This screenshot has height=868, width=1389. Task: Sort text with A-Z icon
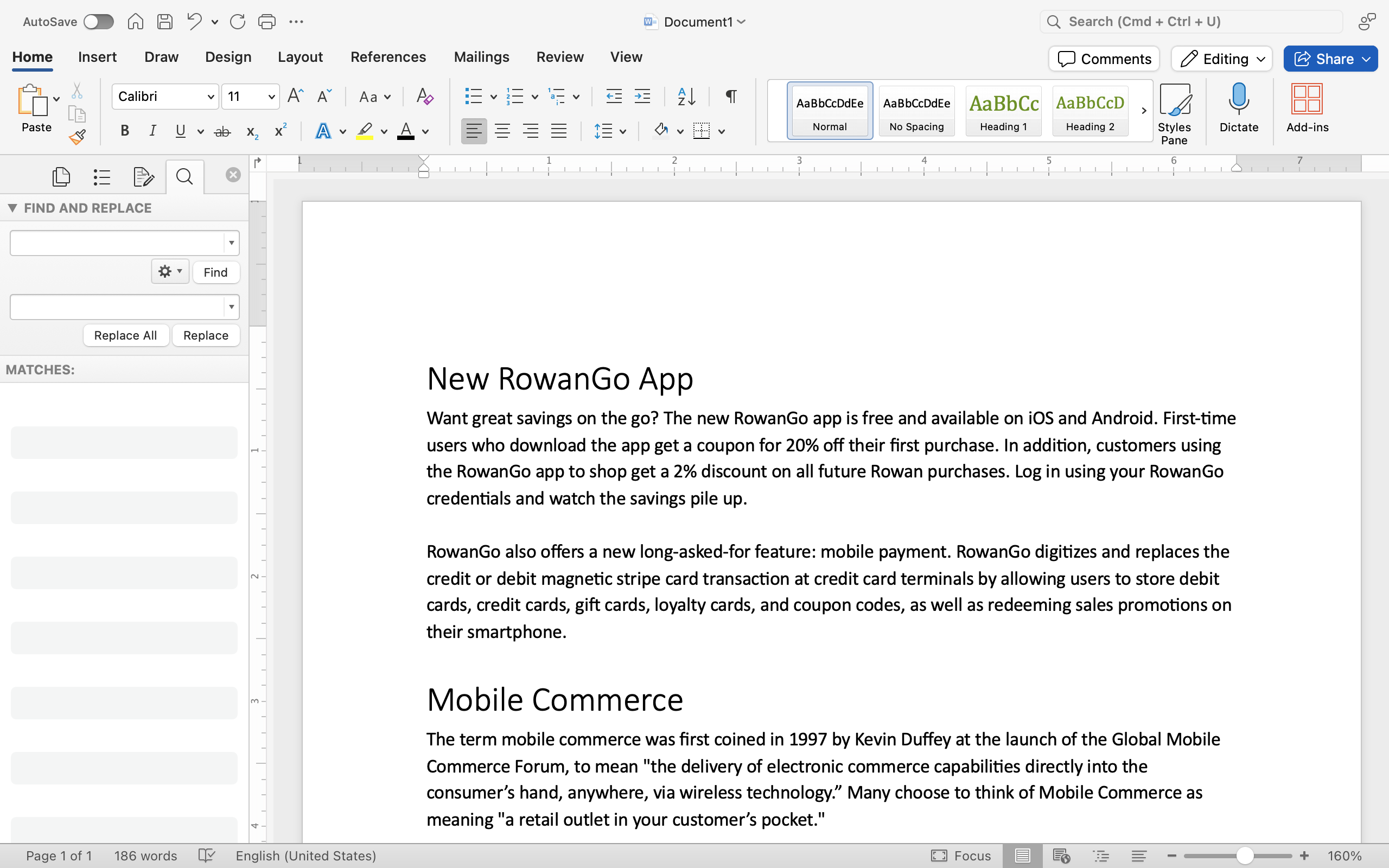[x=686, y=96]
